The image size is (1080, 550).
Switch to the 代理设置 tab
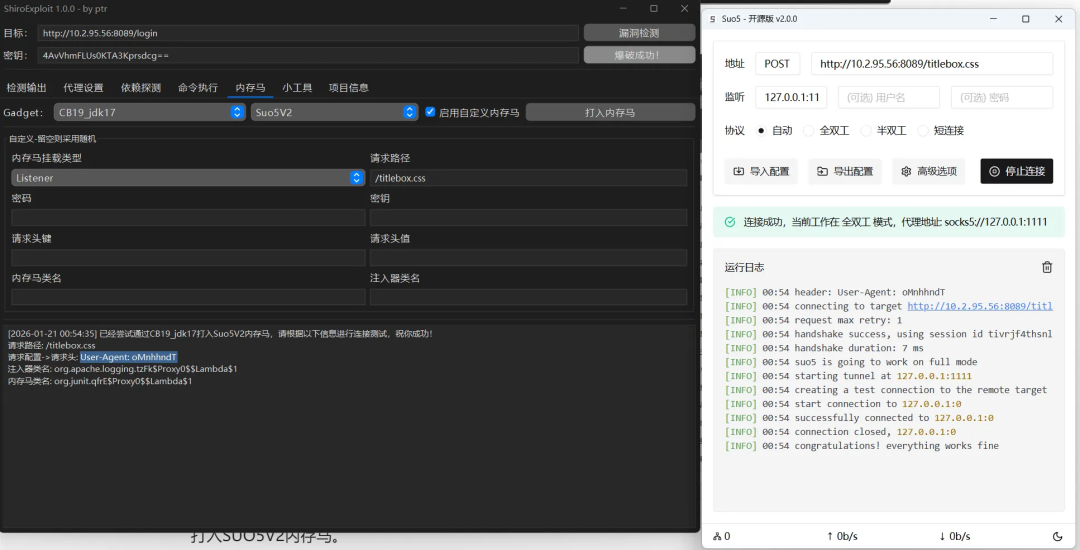point(83,87)
